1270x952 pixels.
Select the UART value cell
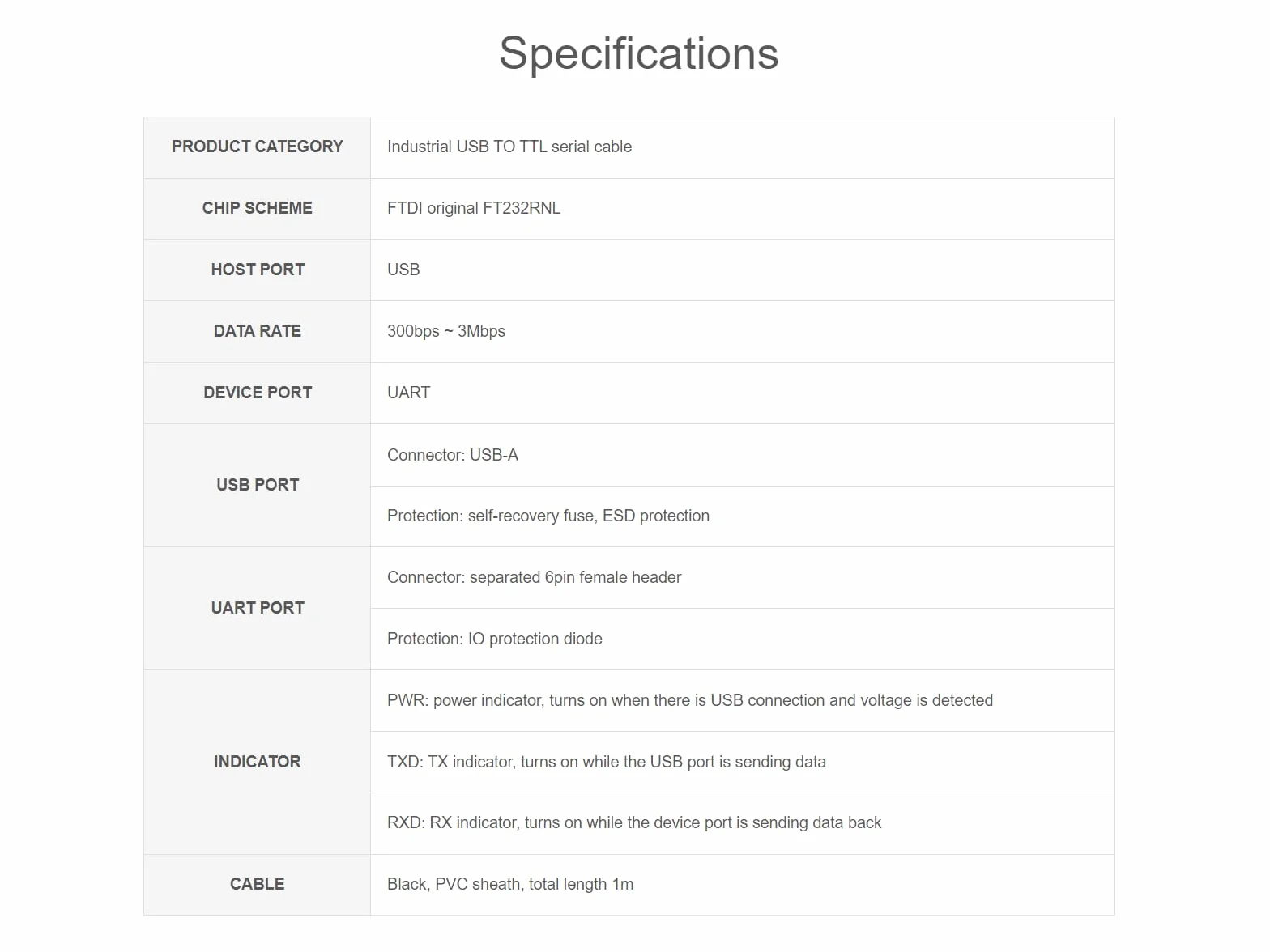pos(743,393)
